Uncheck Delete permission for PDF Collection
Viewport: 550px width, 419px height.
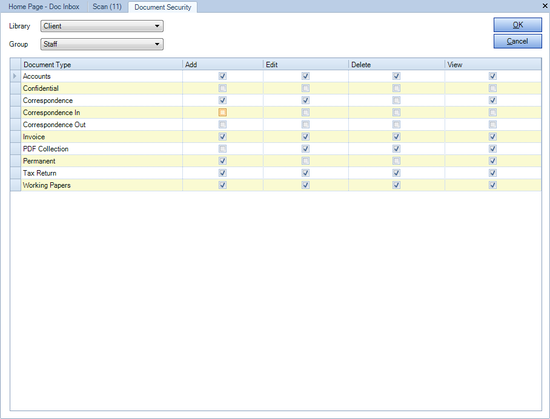(396, 149)
